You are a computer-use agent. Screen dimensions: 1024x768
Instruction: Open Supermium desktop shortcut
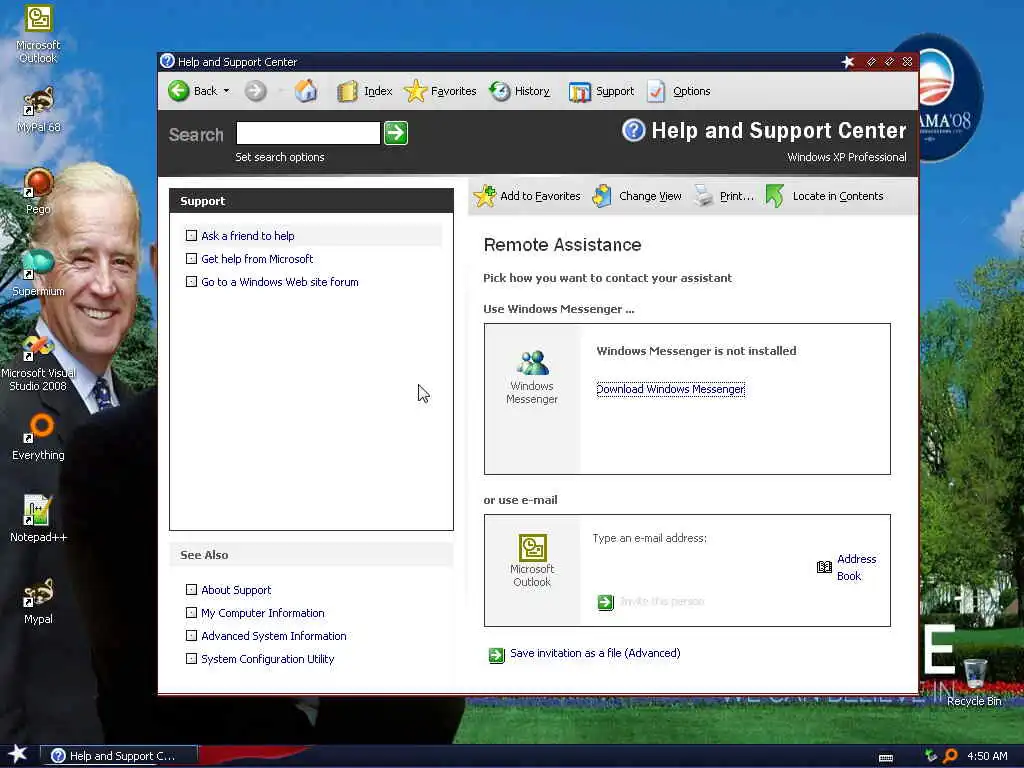38,273
